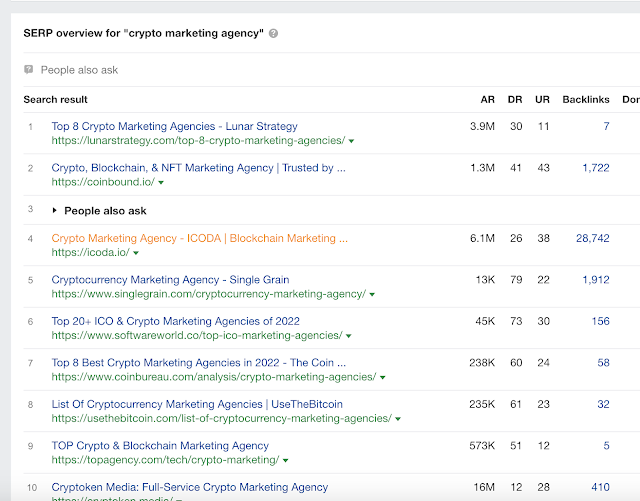Click the AR column header
The image size is (640, 501).
[x=487, y=100]
